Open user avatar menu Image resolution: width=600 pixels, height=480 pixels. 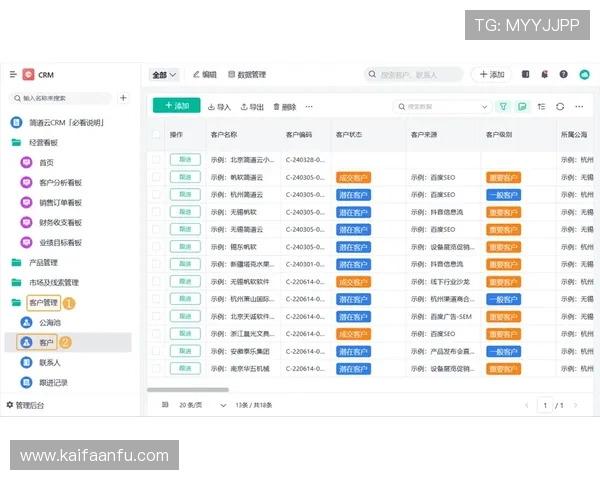(x=584, y=74)
